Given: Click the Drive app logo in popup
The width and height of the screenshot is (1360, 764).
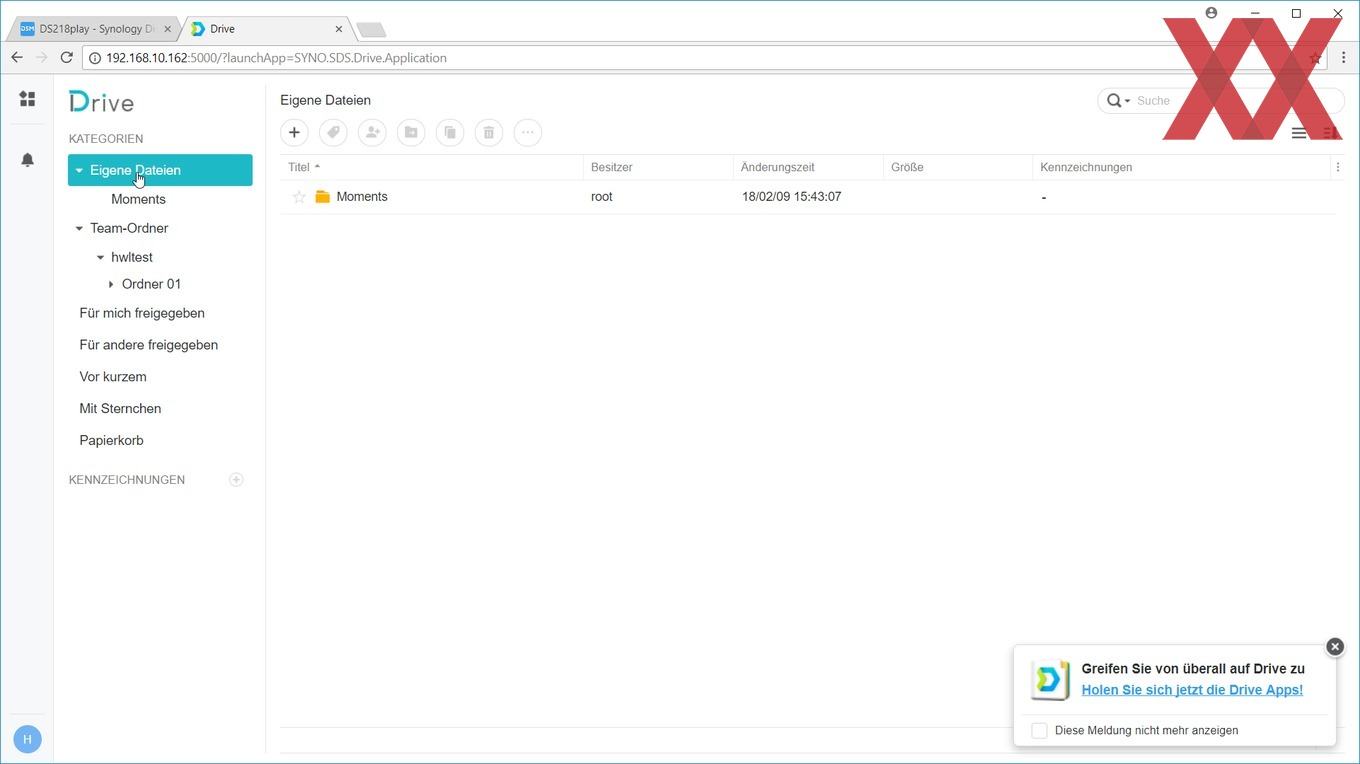Looking at the screenshot, I should (1050, 680).
